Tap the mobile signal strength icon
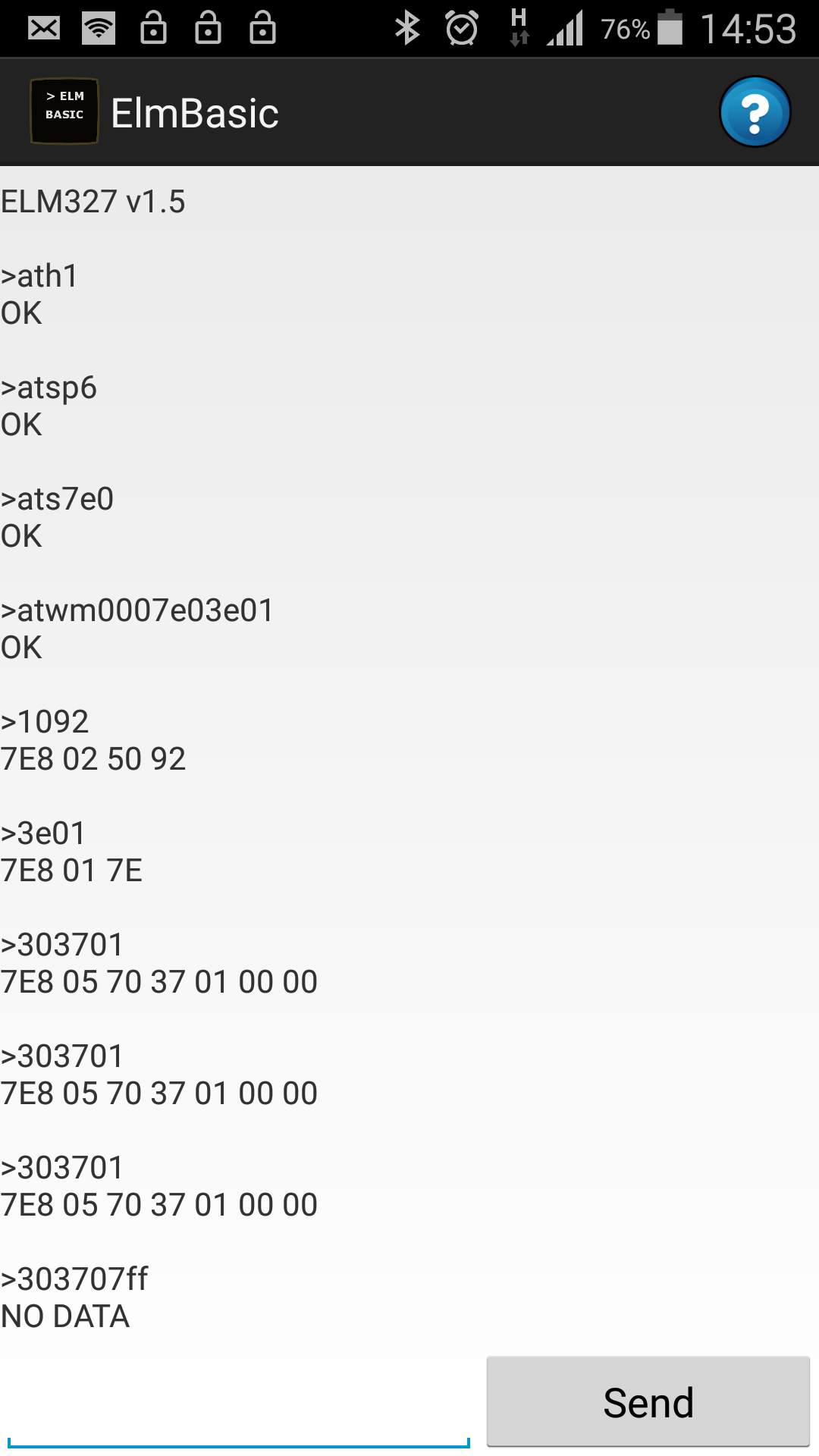This screenshot has width=819, height=1456. tap(565, 29)
